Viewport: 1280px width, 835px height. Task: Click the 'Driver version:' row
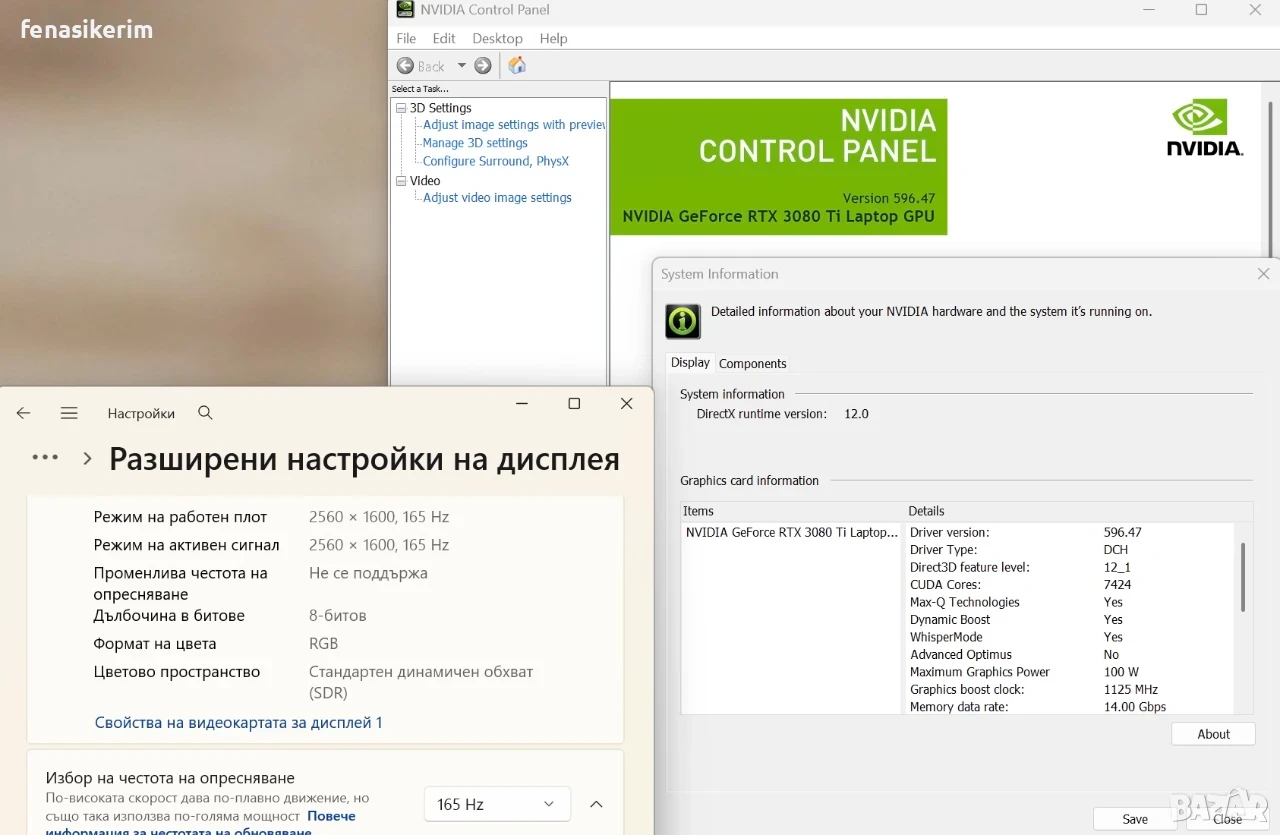click(1070, 533)
